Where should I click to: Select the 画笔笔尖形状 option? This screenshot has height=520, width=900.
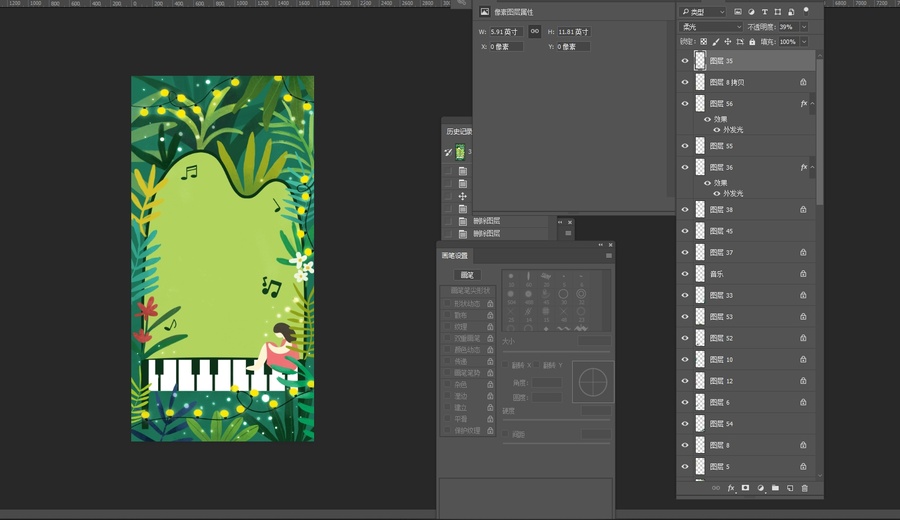click(470, 290)
